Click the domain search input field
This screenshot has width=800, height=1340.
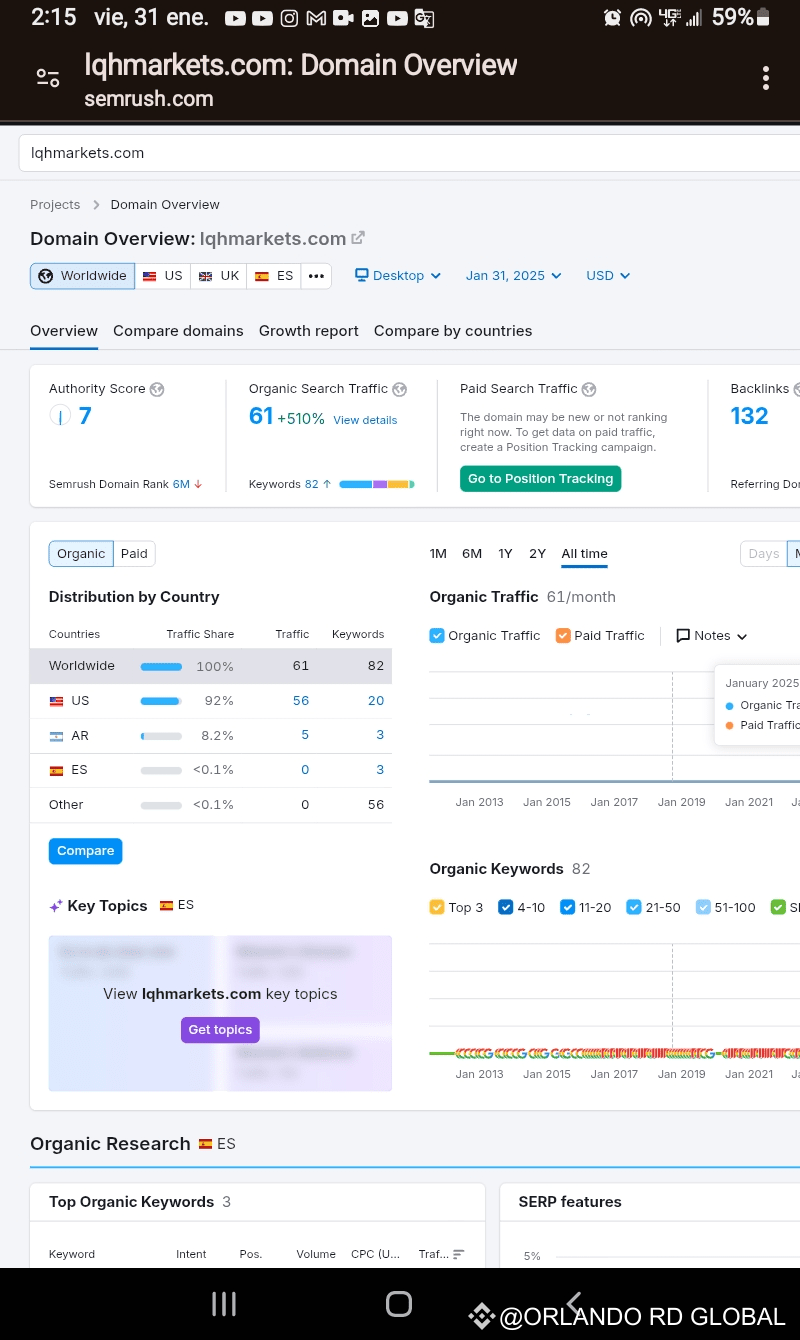pos(400,153)
